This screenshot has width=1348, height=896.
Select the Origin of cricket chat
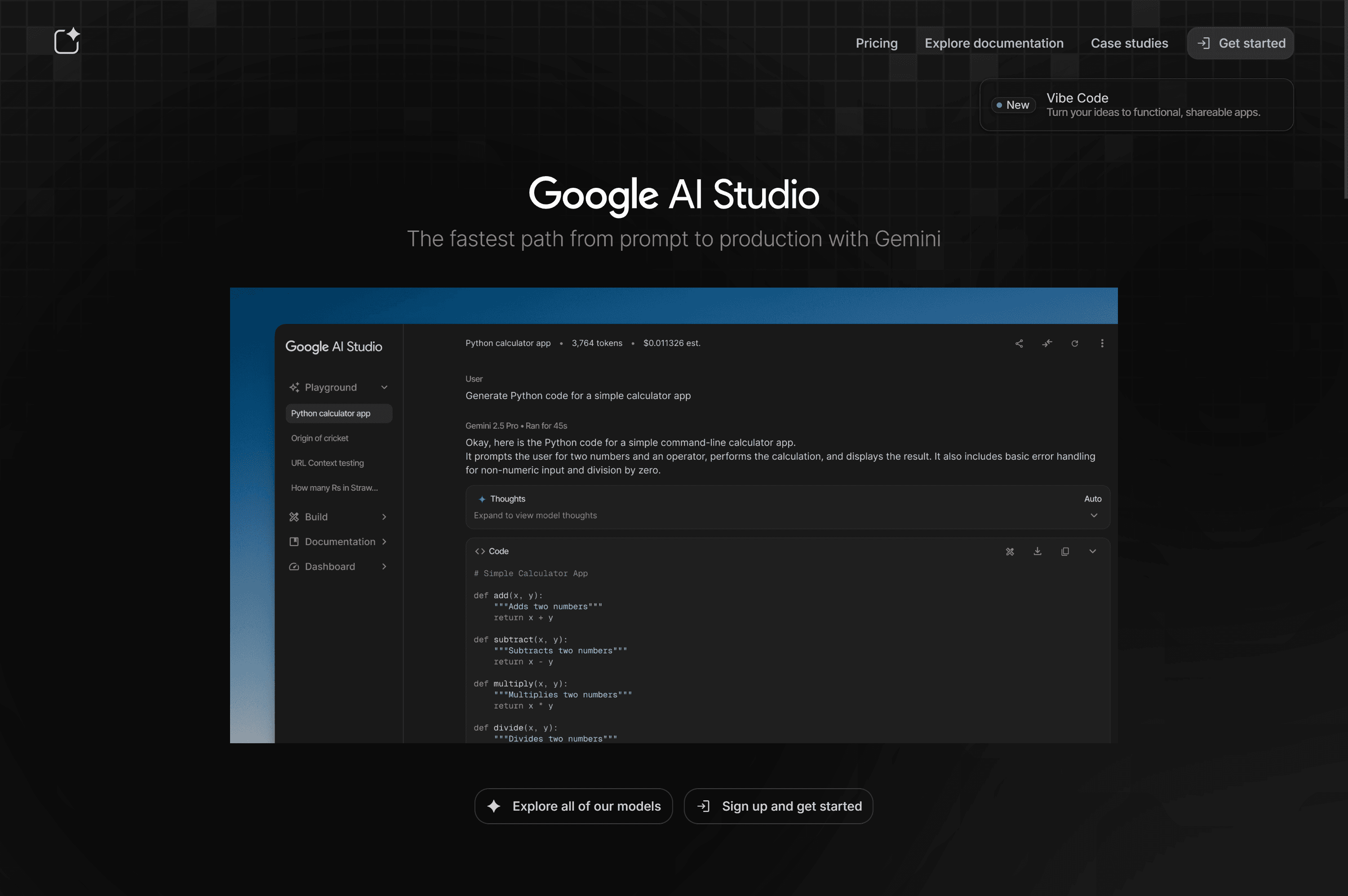(319, 438)
